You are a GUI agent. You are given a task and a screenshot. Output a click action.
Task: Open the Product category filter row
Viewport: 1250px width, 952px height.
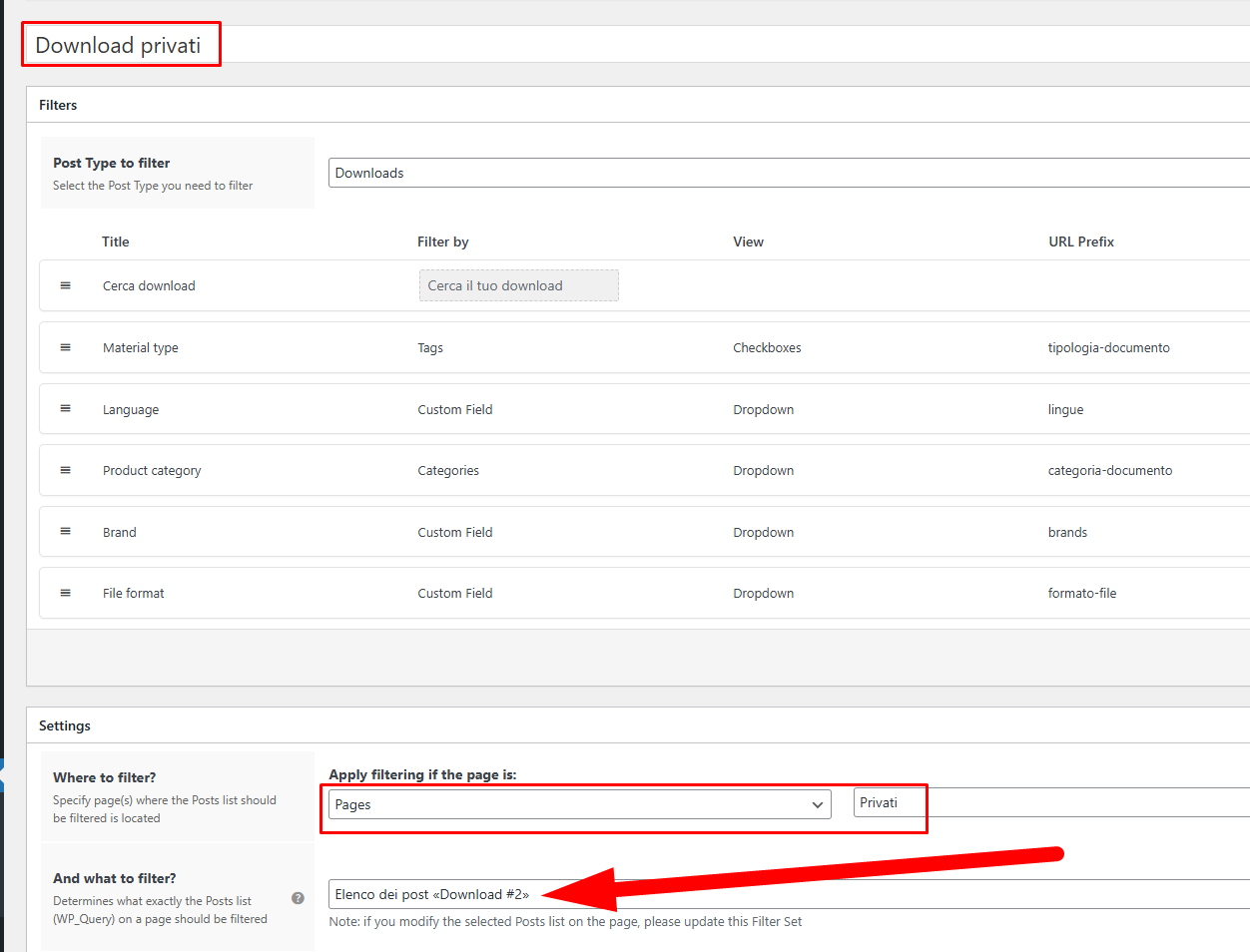645,470
